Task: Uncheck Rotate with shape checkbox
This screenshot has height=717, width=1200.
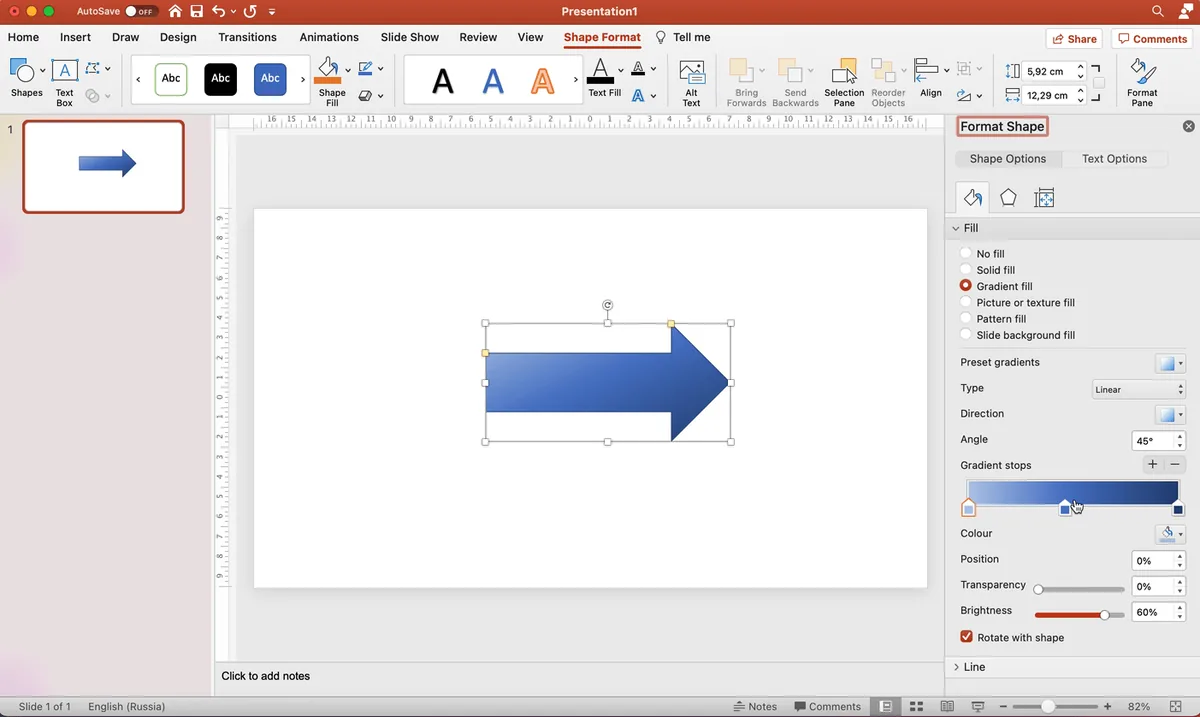Action: click(x=966, y=637)
